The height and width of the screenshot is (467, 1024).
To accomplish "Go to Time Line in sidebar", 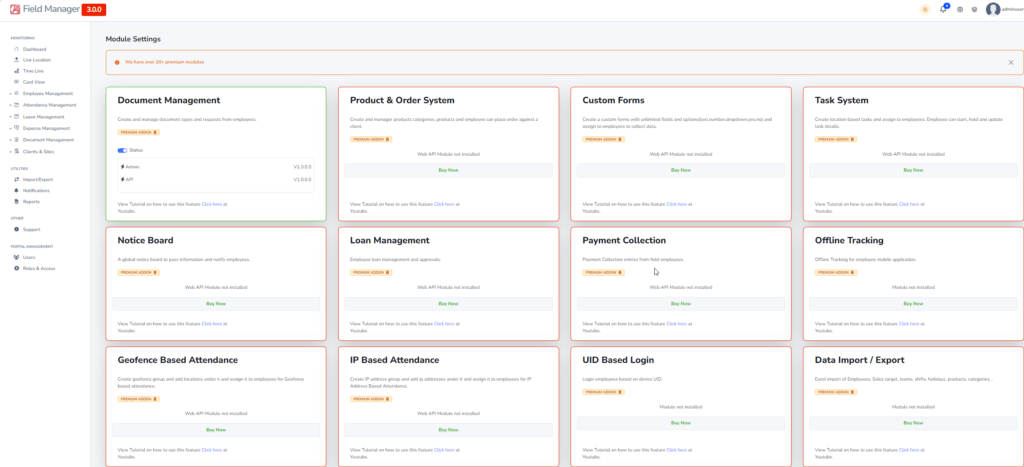I will tap(33, 71).
